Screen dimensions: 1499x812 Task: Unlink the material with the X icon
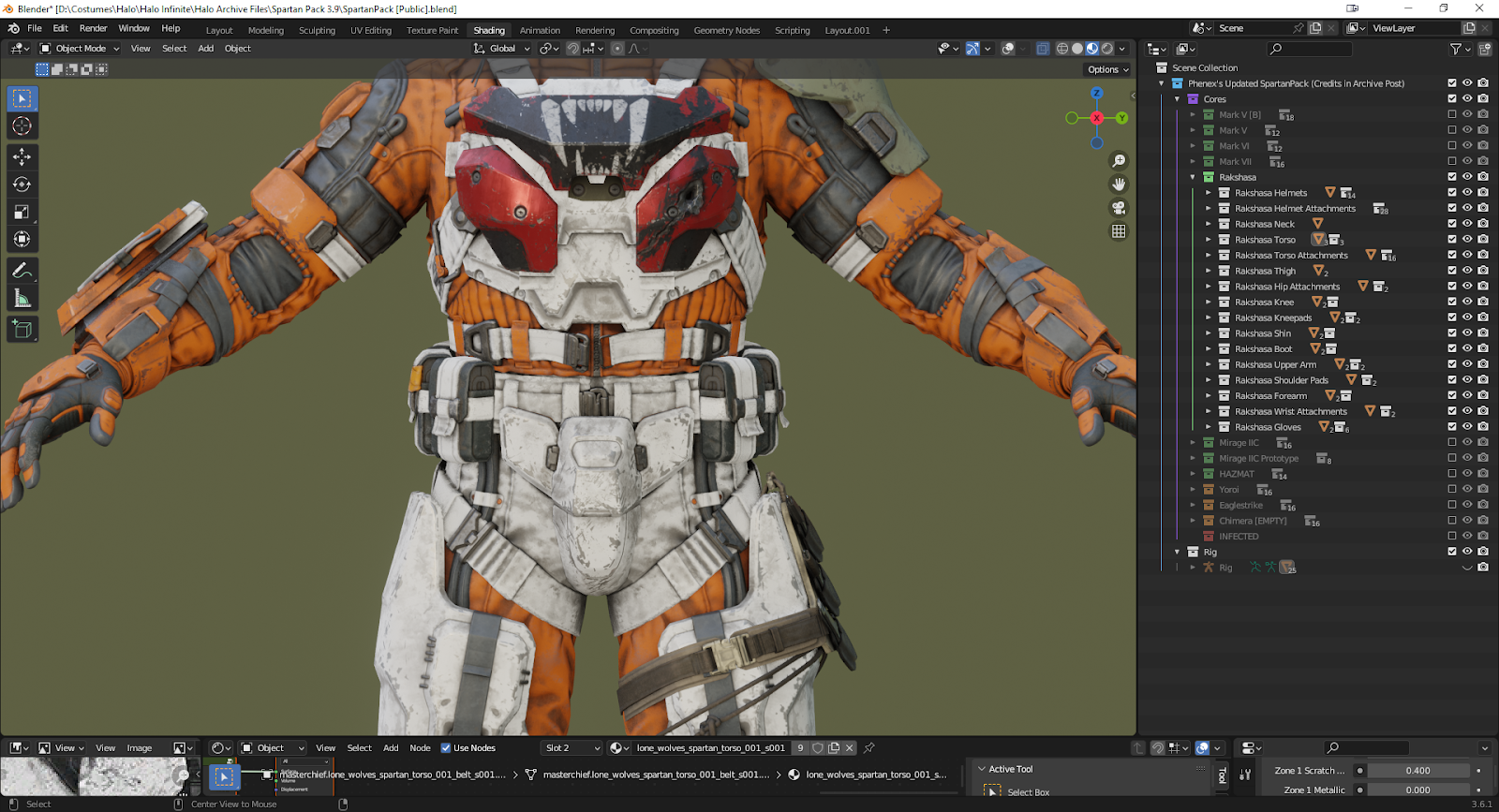click(x=850, y=747)
